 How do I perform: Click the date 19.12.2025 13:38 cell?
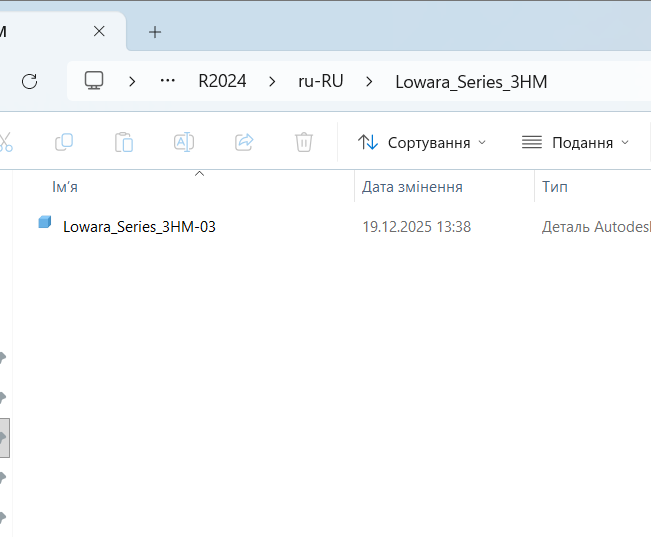click(x=416, y=227)
